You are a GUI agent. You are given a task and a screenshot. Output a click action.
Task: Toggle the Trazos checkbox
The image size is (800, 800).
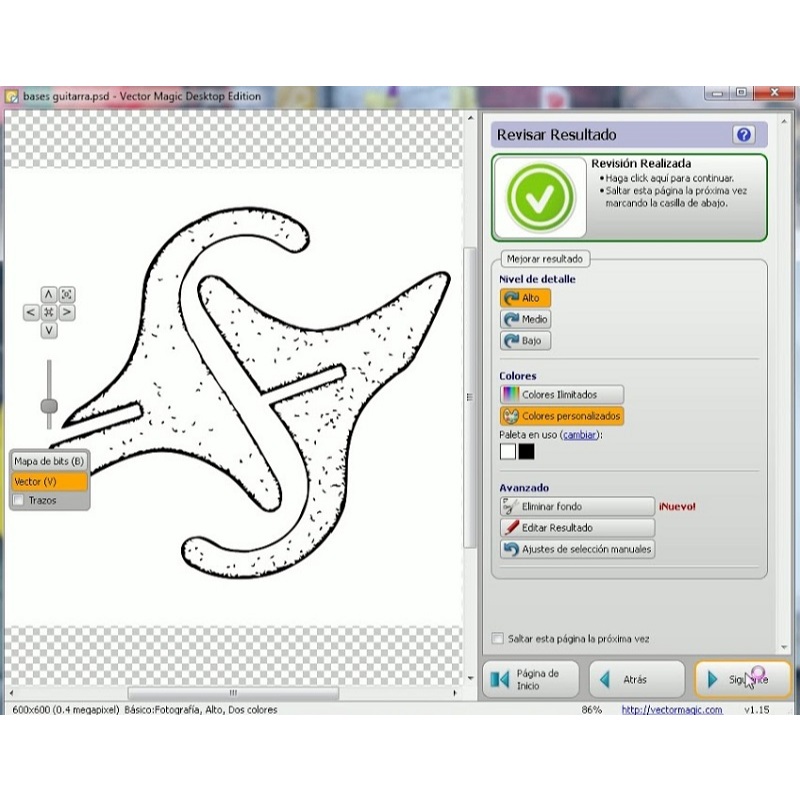coord(19,500)
